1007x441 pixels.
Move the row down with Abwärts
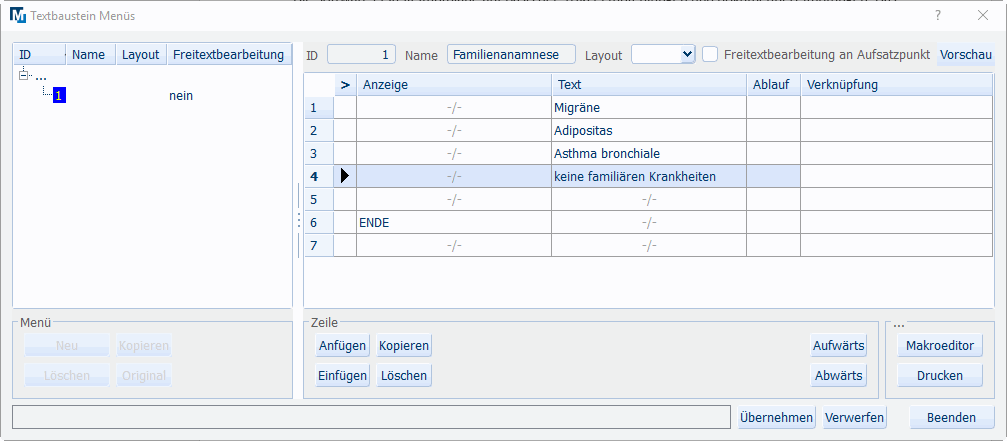[x=839, y=376]
